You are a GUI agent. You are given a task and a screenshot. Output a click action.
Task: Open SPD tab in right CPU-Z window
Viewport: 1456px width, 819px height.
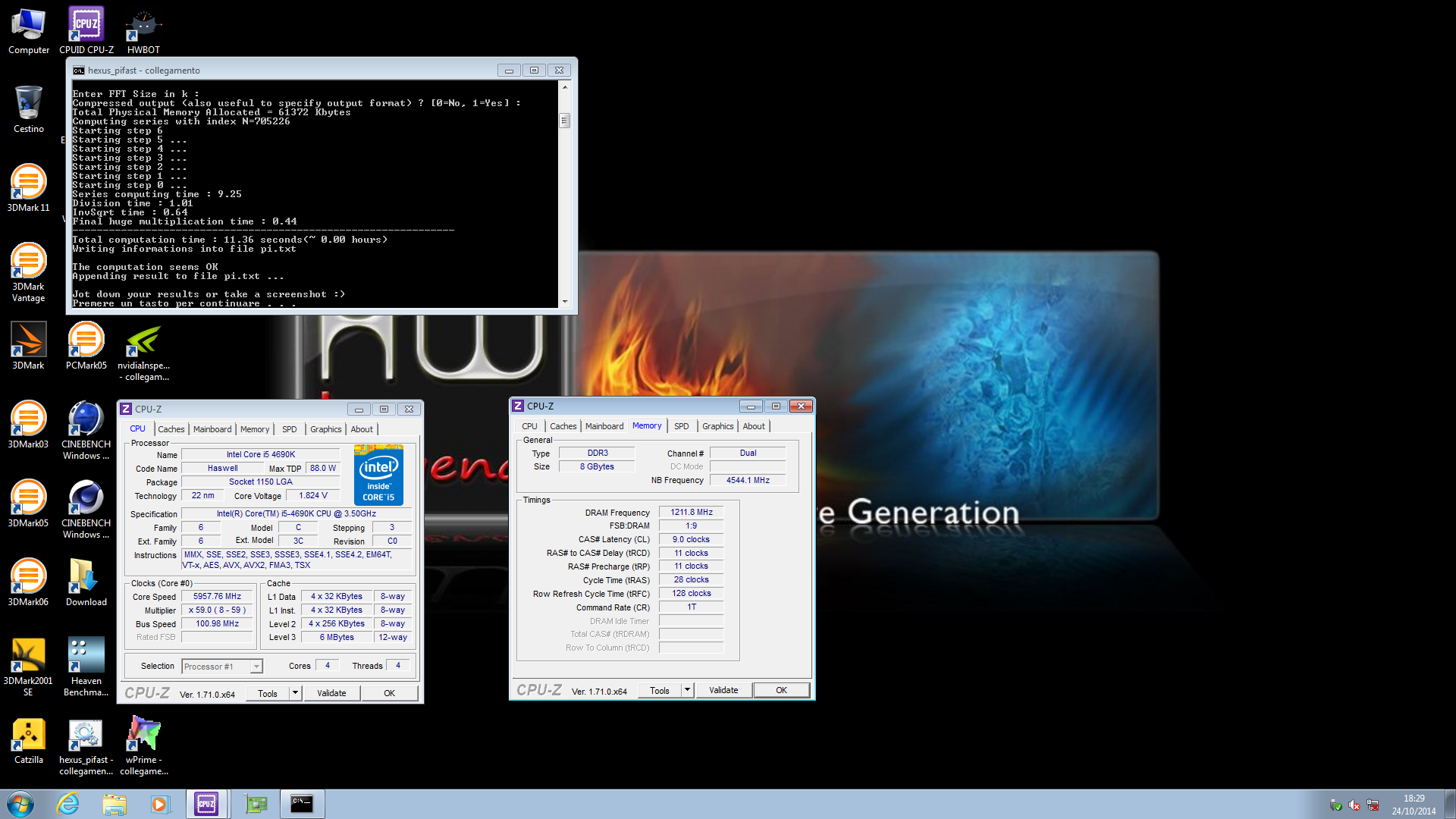tap(682, 426)
